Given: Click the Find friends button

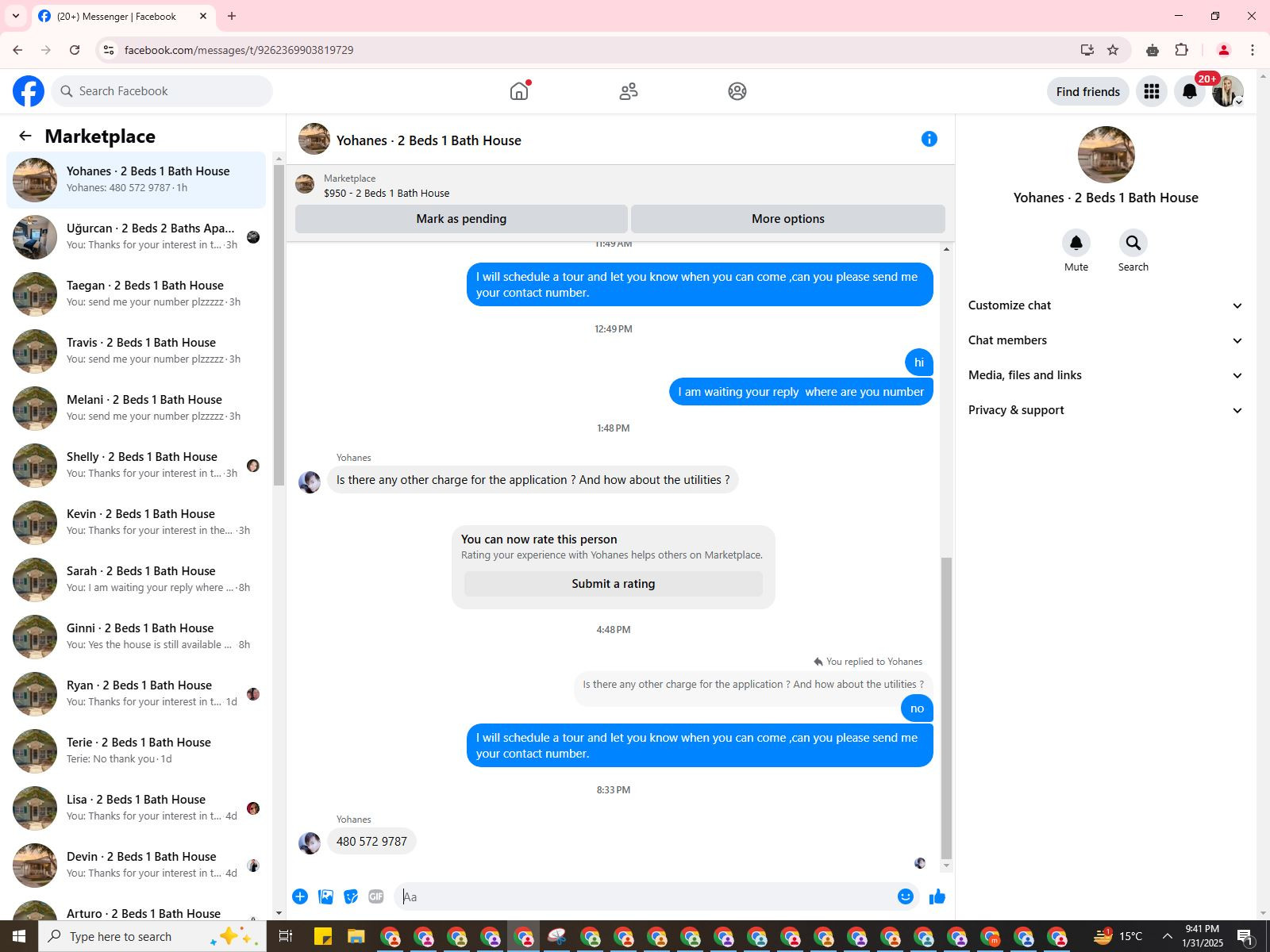Looking at the screenshot, I should click(1088, 91).
